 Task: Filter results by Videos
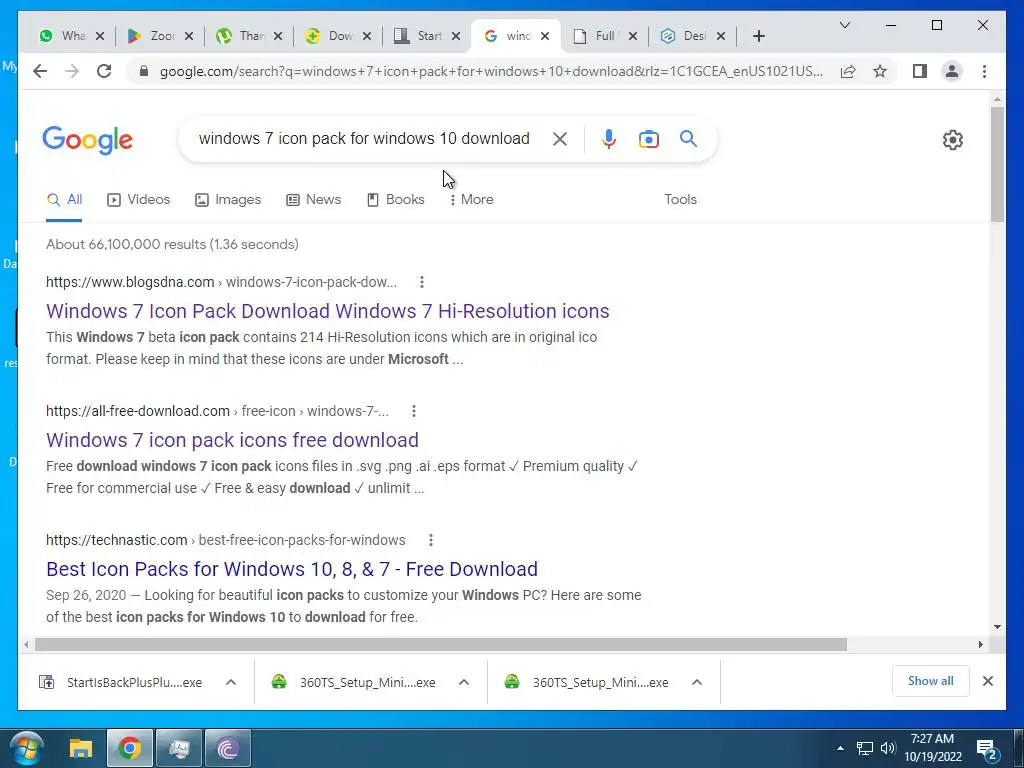coord(138,200)
